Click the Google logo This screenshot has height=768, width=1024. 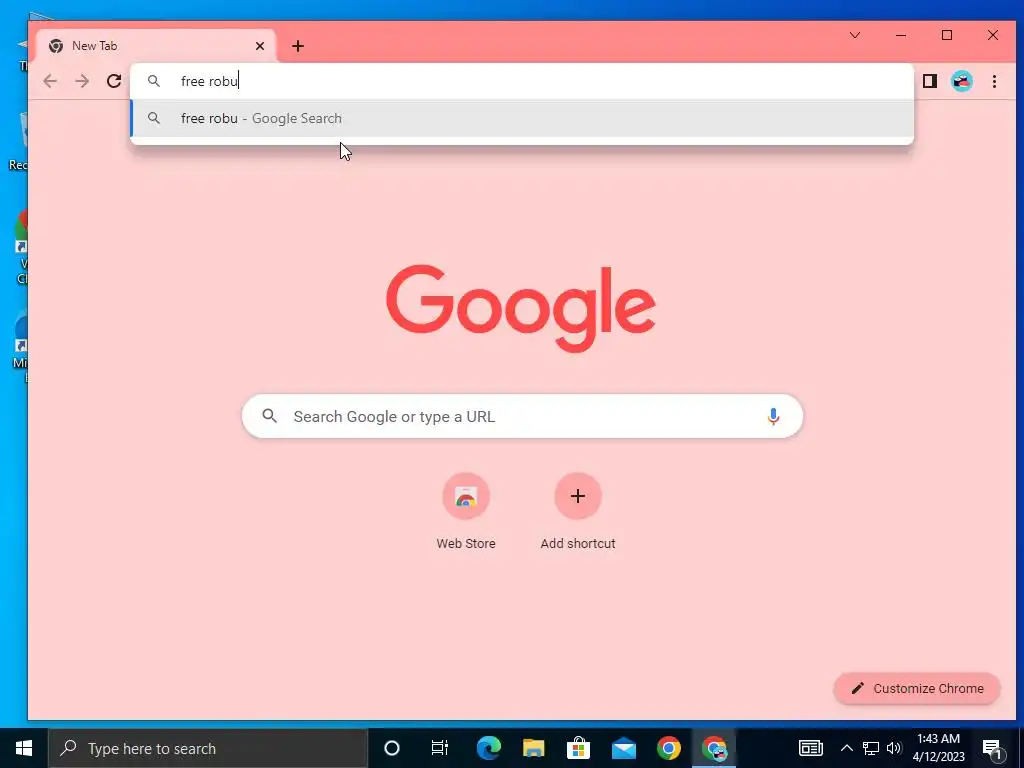[x=520, y=307]
